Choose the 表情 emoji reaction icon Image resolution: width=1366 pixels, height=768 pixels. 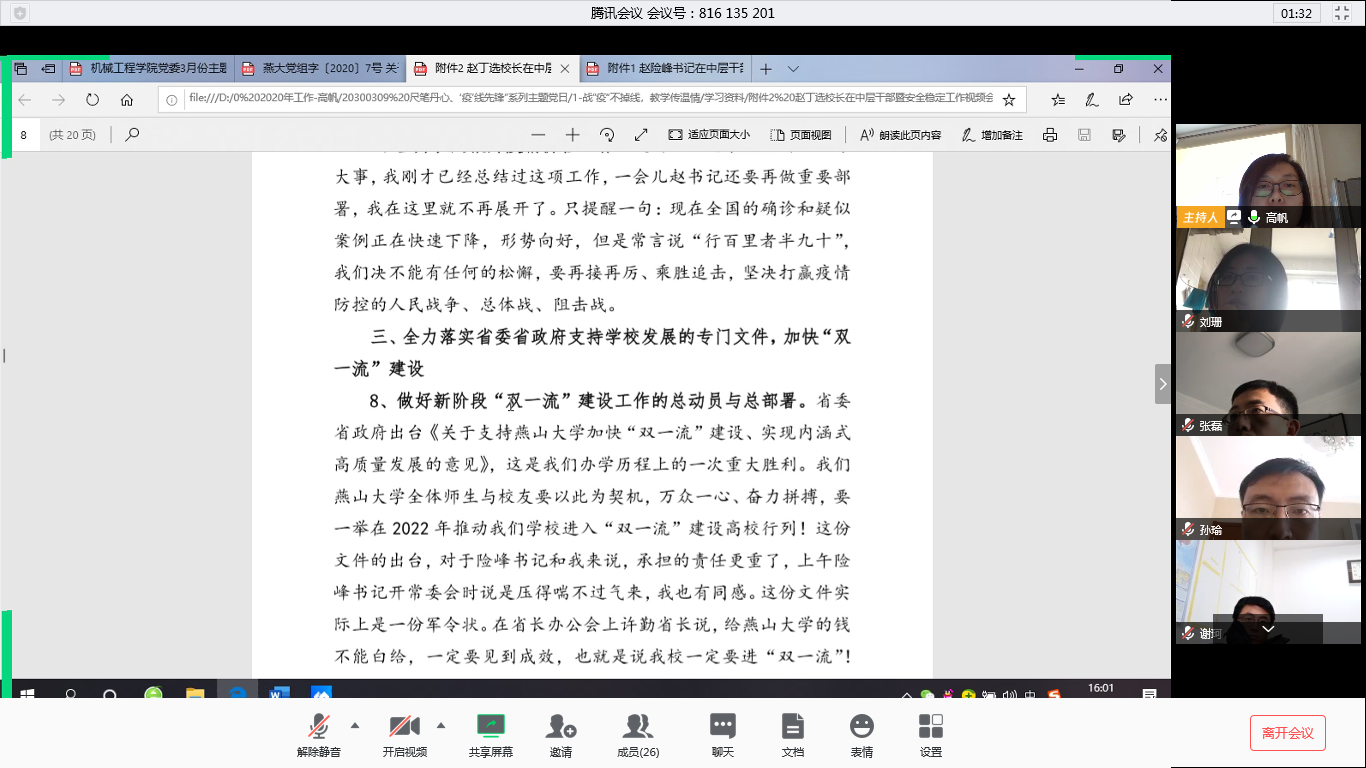point(861,733)
